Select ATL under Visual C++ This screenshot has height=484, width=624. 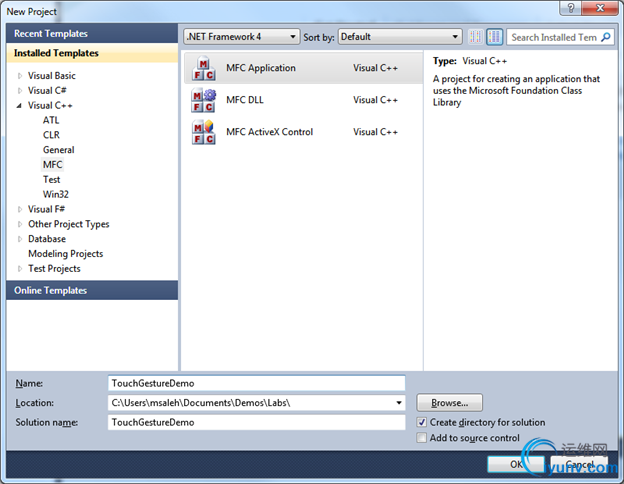click(51, 120)
